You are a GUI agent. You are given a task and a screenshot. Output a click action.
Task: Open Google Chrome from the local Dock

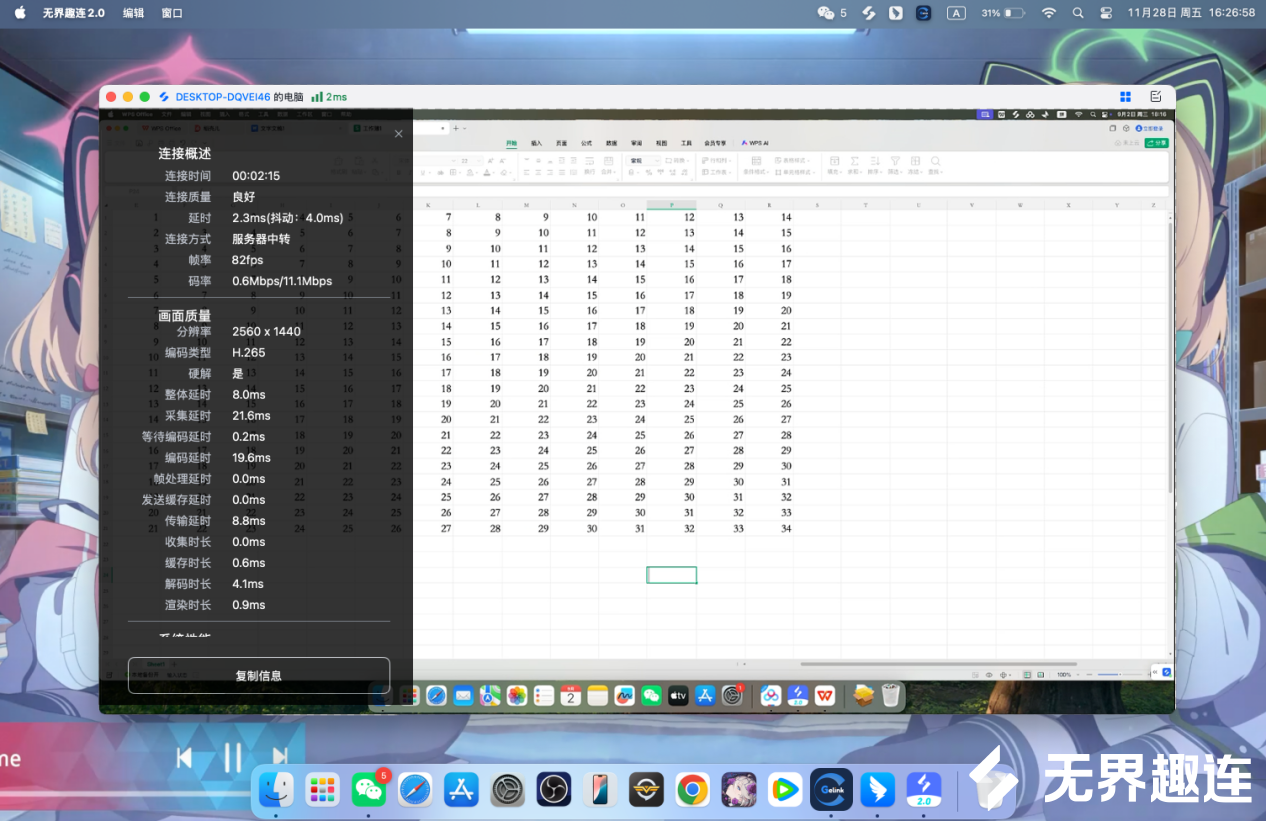click(692, 790)
